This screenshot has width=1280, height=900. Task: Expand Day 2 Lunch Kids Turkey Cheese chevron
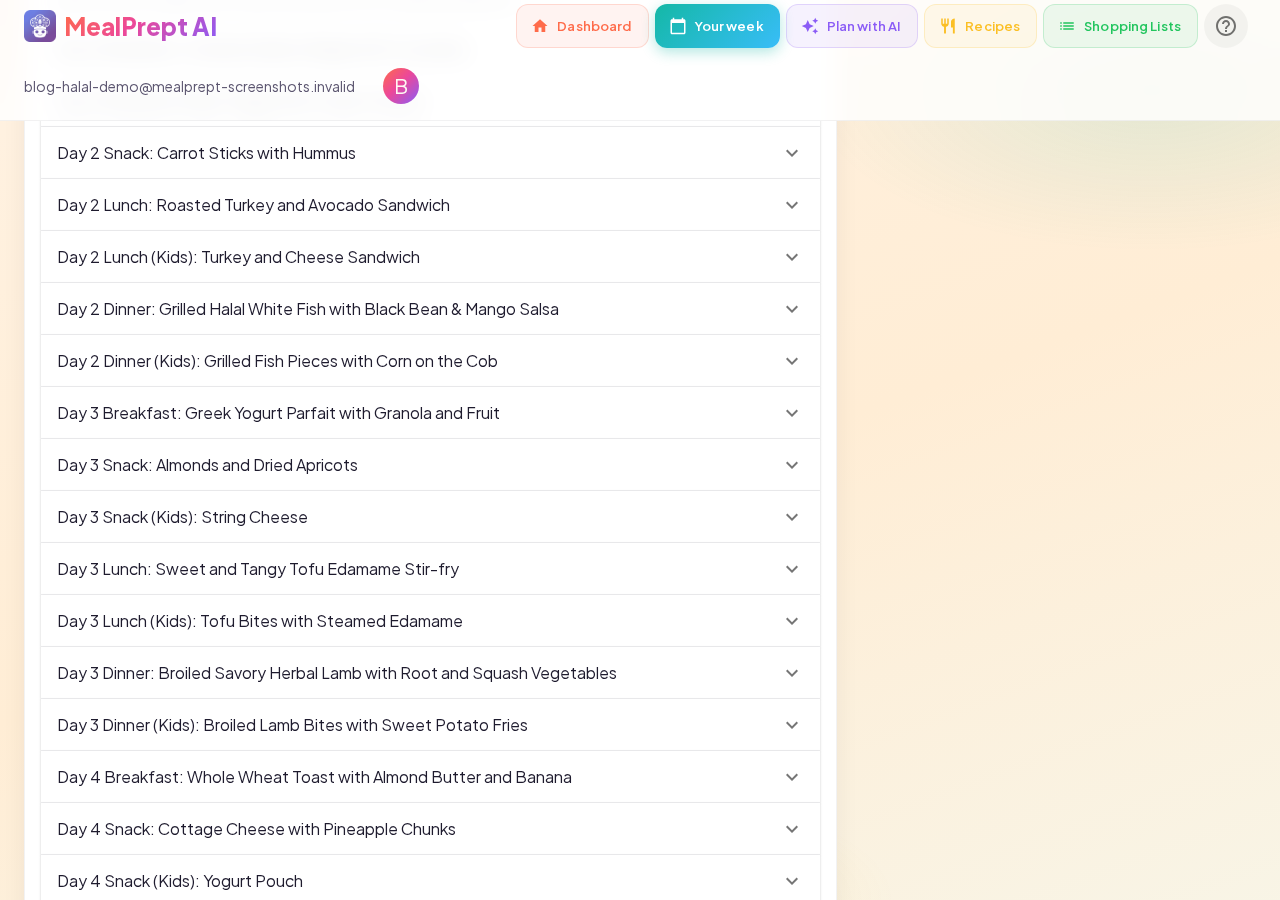792,257
